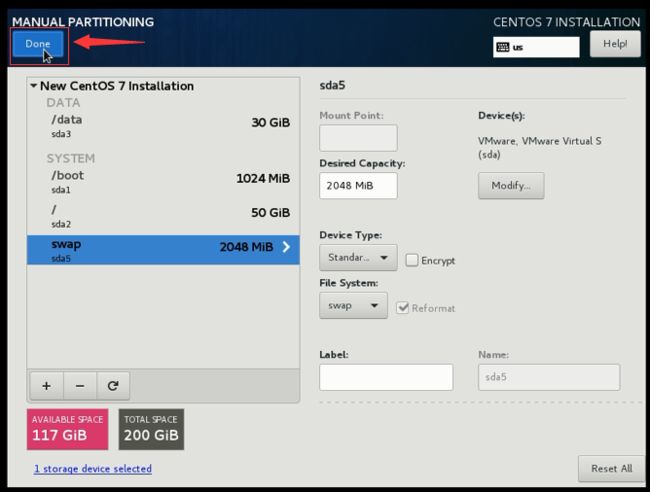Click the DATA group heading
Image resolution: width=650 pixels, height=492 pixels.
pos(63,103)
